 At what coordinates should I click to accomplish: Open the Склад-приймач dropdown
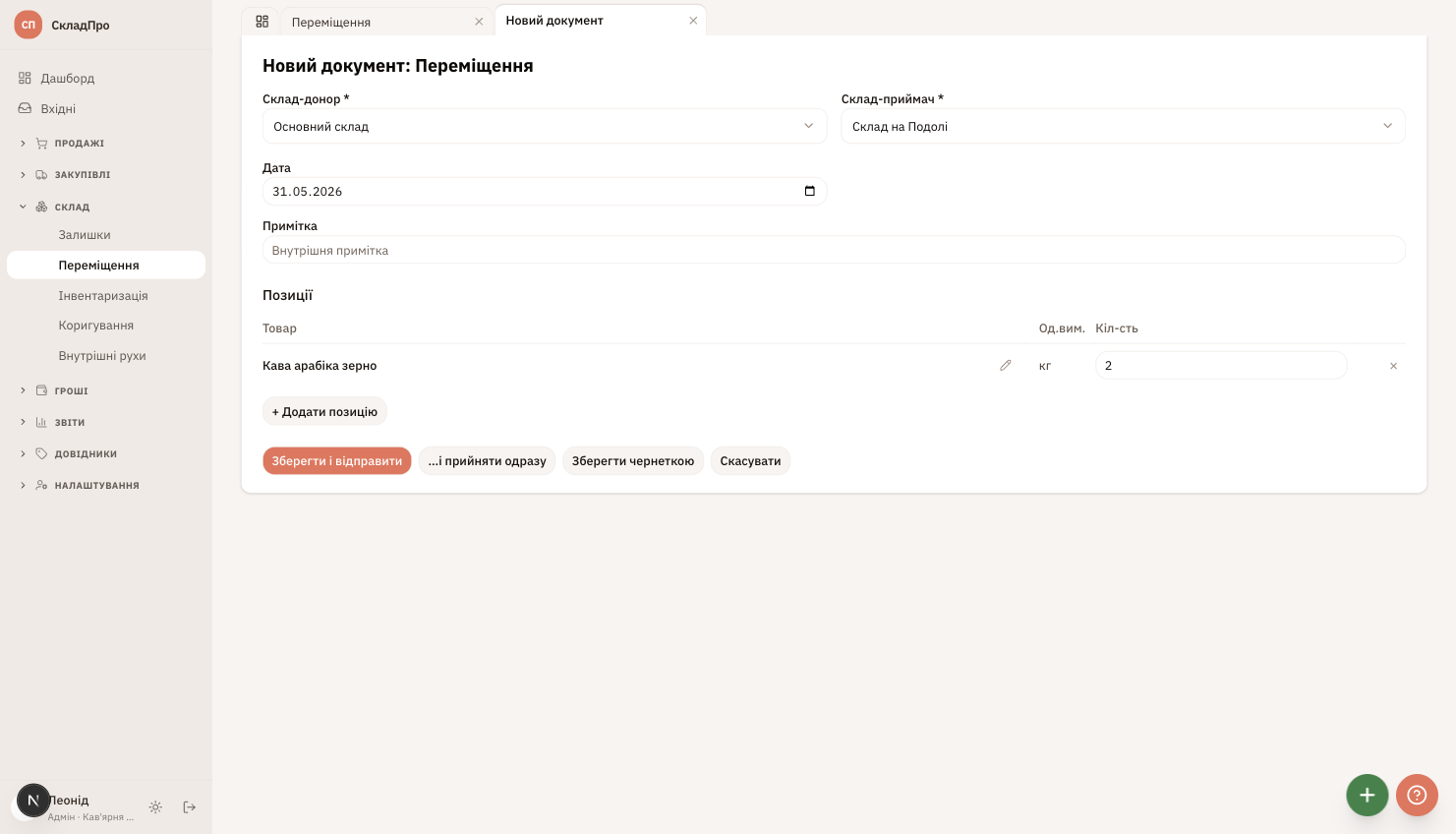[x=1123, y=126]
